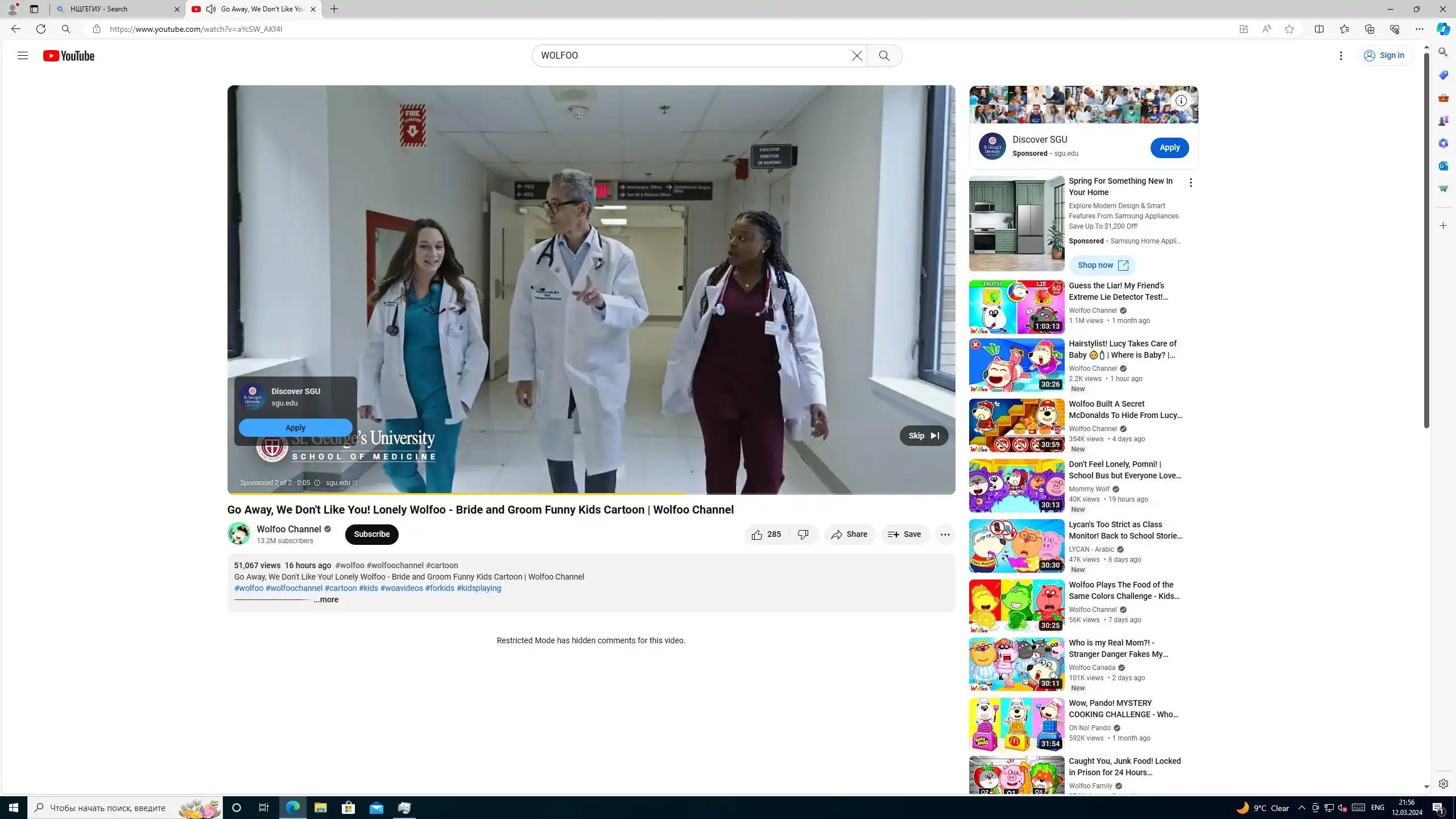Click the YouTube search magnifier button
Screen dimensions: 1456x819
point(884,56)
